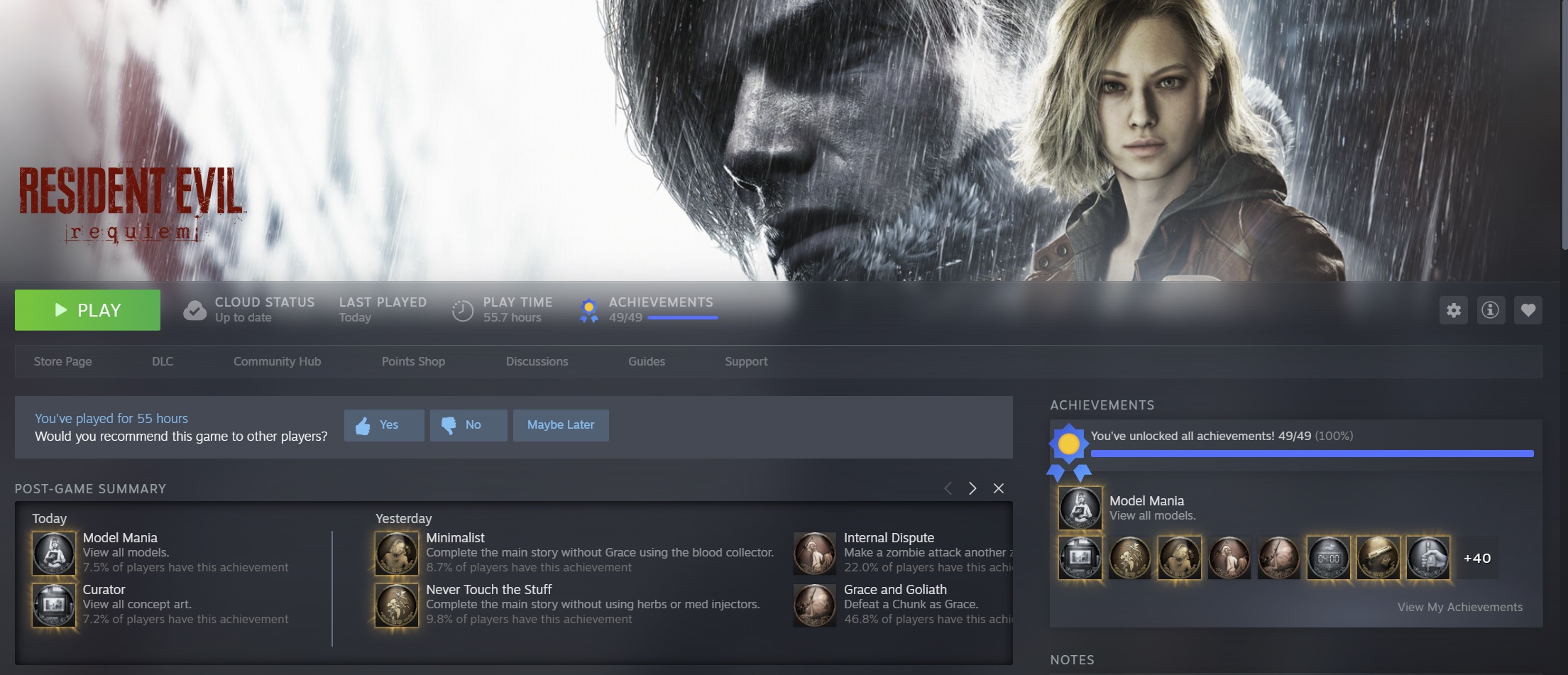This screenshot has height=675, width=1568.
Task: Click the Curator icon in Post-Game Summary
Action: point(54,605)
